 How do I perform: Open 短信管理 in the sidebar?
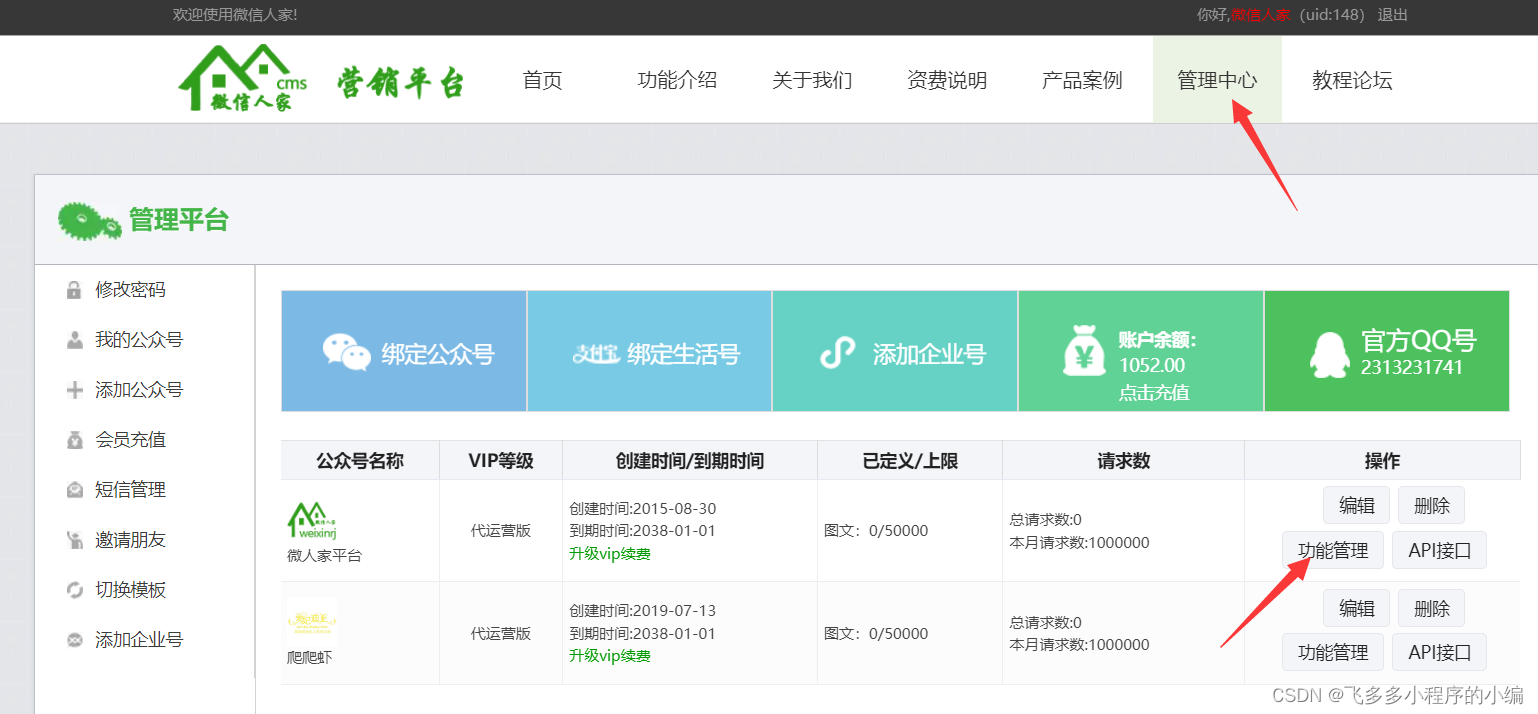(x=130, y=490)
